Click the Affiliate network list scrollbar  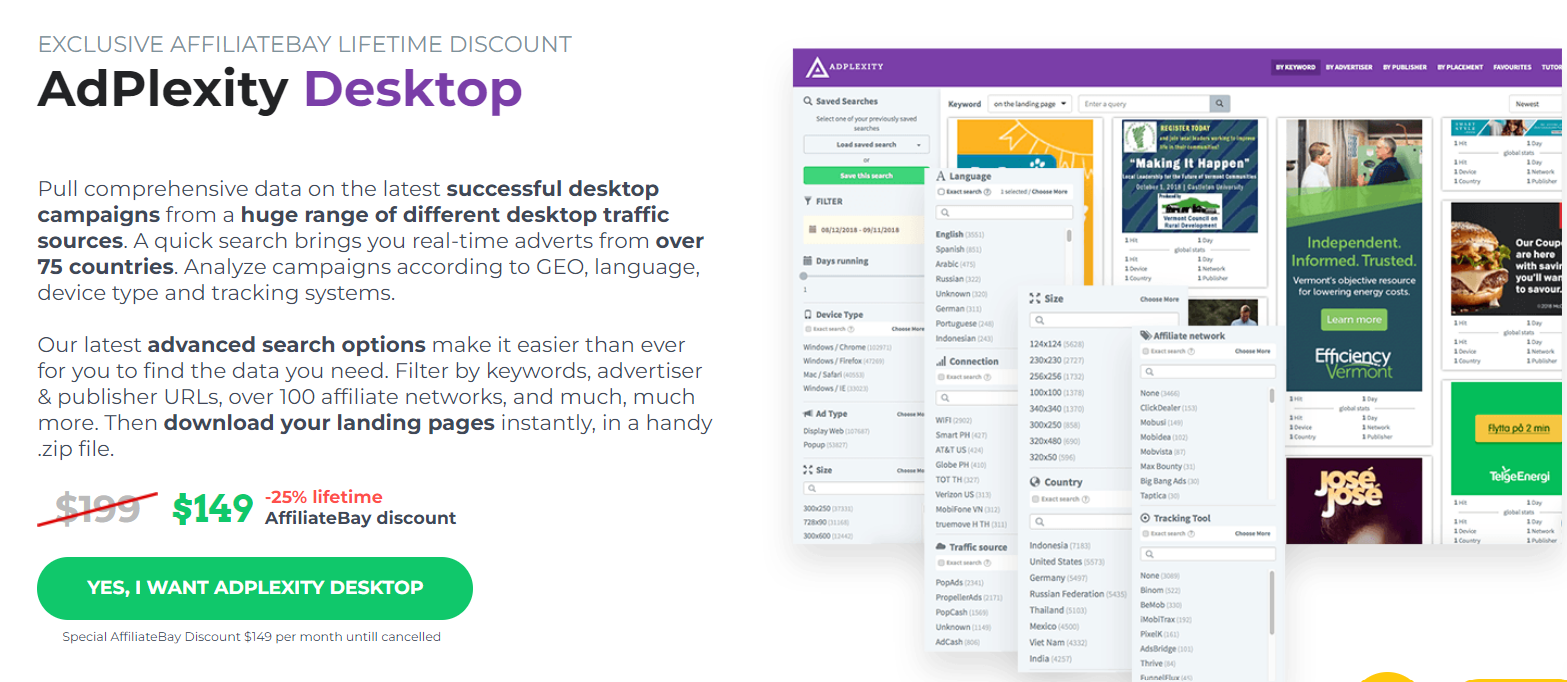[1272, 395]
